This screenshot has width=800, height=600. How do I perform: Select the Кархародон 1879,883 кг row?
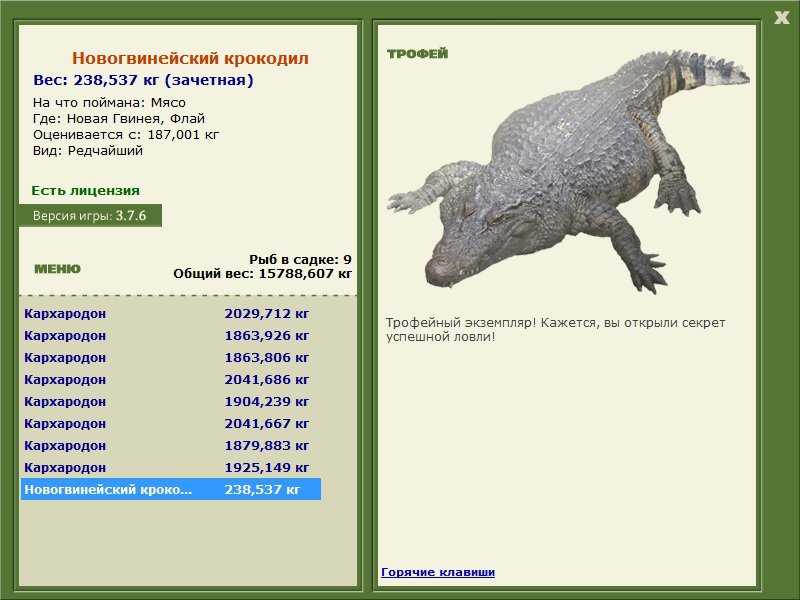tap(171, 445)
